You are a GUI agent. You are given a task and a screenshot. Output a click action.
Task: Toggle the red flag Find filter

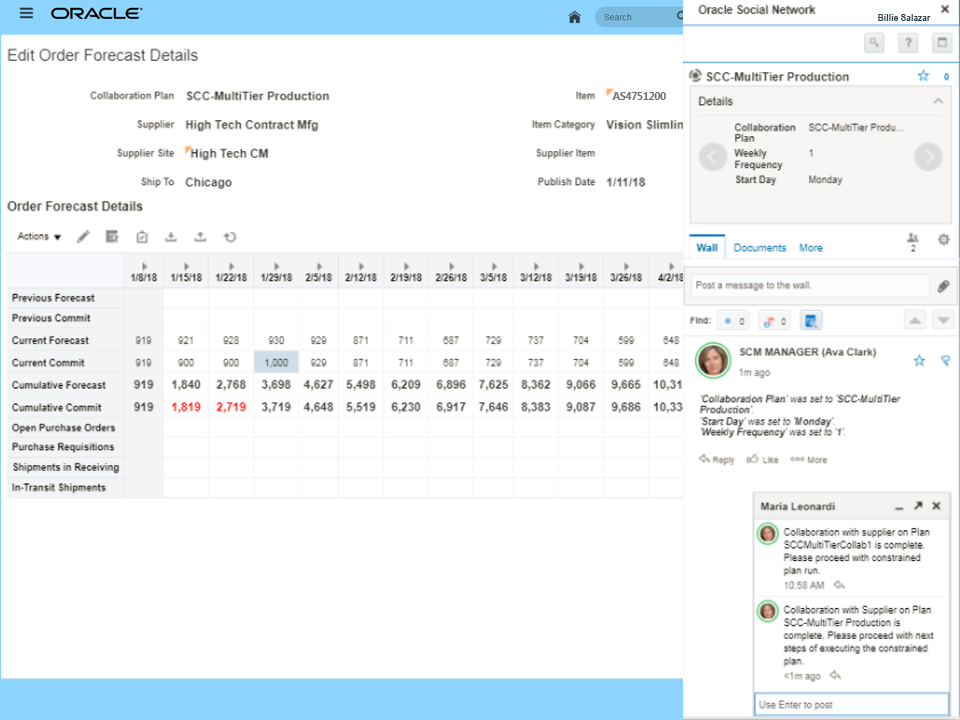pos(774,320)
